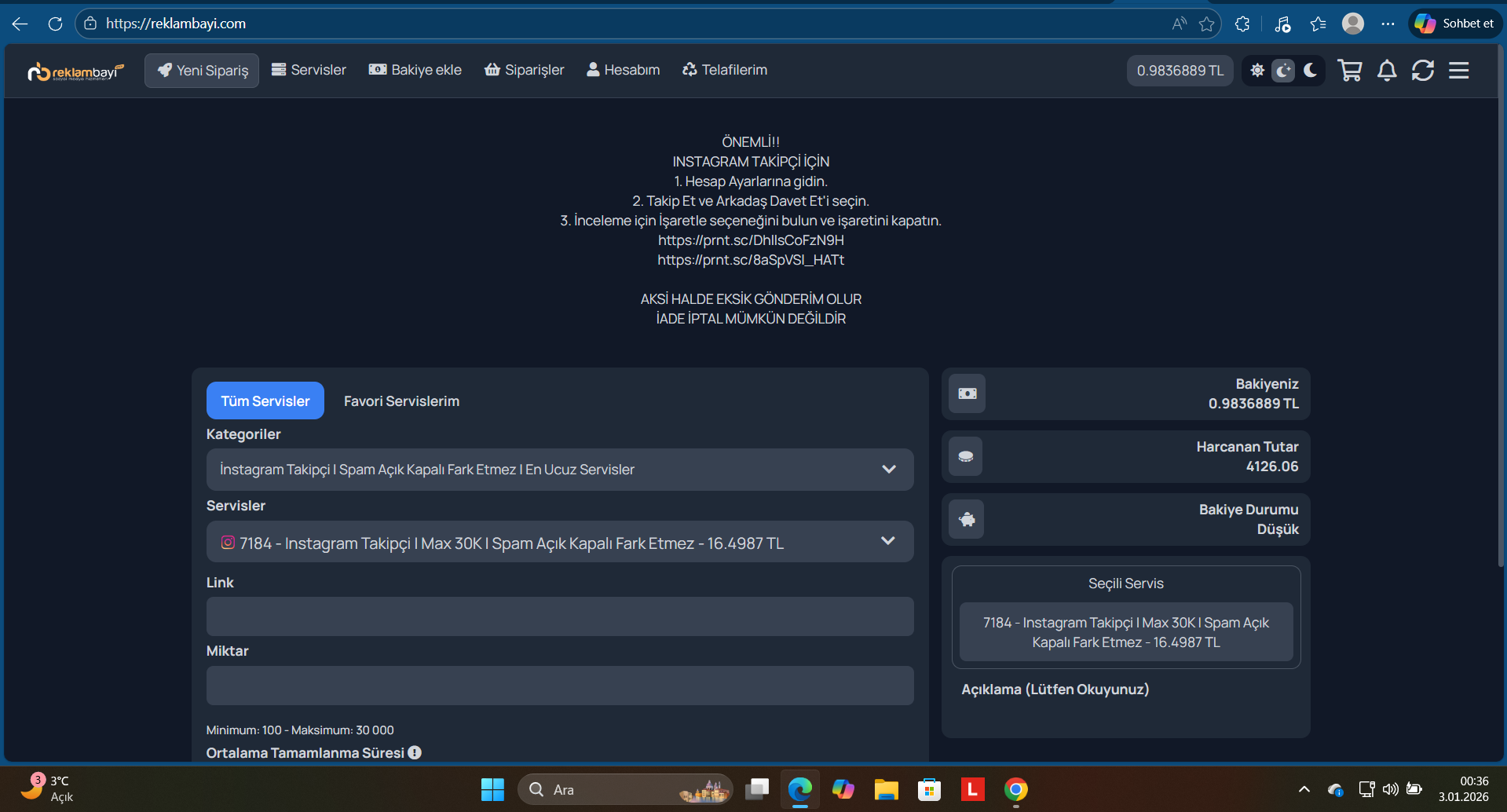Open weather widget showing 3°C Açık
The height and width of the screenshot is (812, 1507).
point(47,788)
